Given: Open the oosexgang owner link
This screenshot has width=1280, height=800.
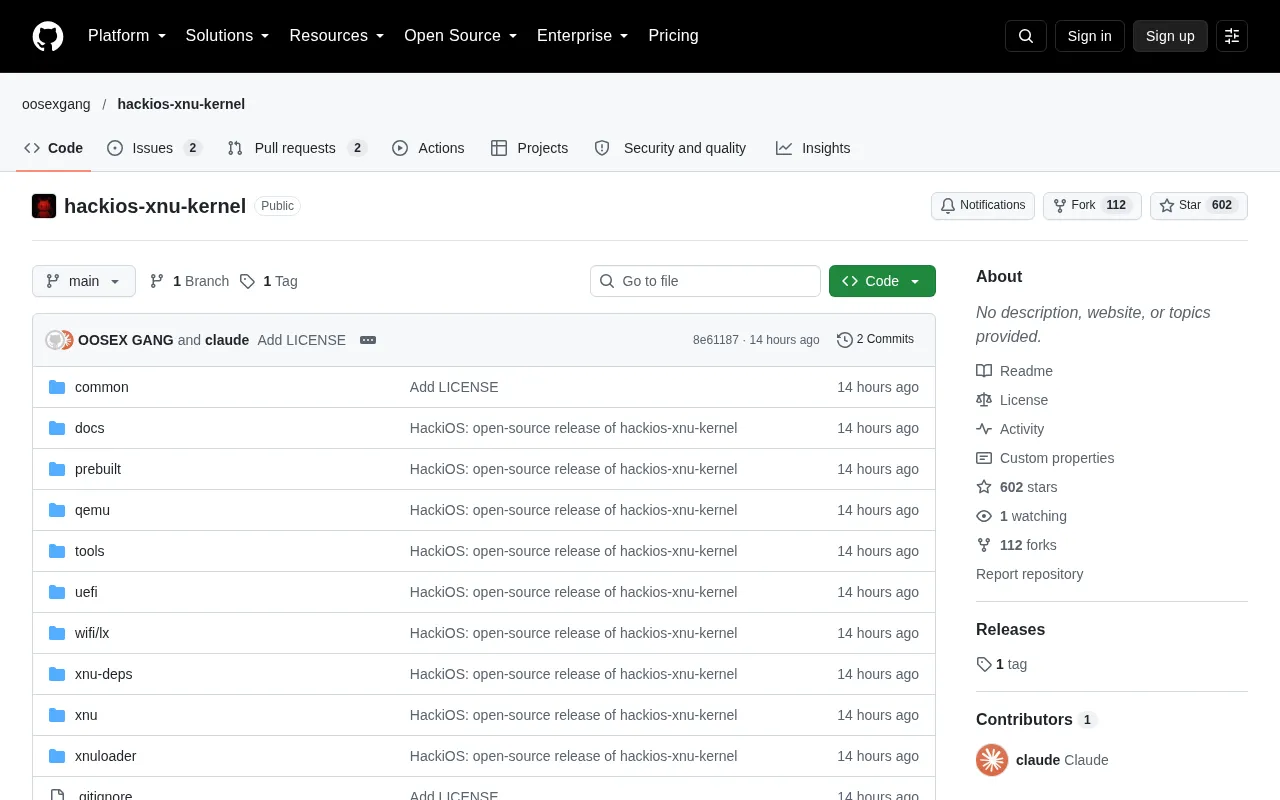Looking at the screenshot, I should click(x=56, y=104).
